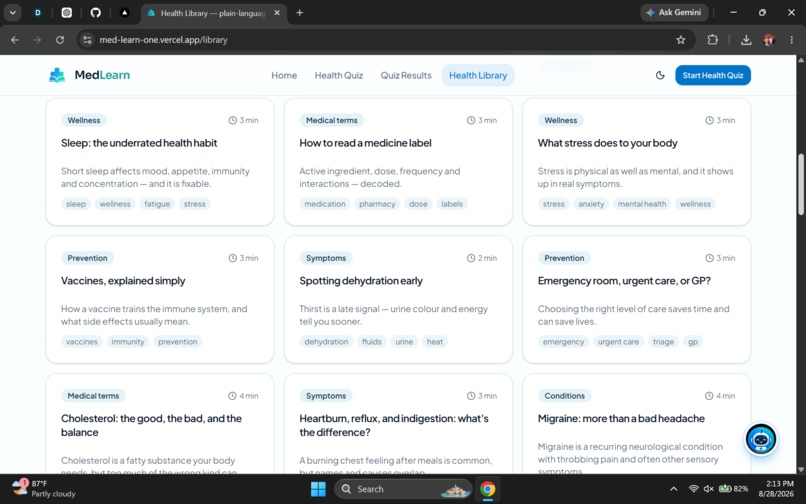Open tab search dropdown arrow

12,13
